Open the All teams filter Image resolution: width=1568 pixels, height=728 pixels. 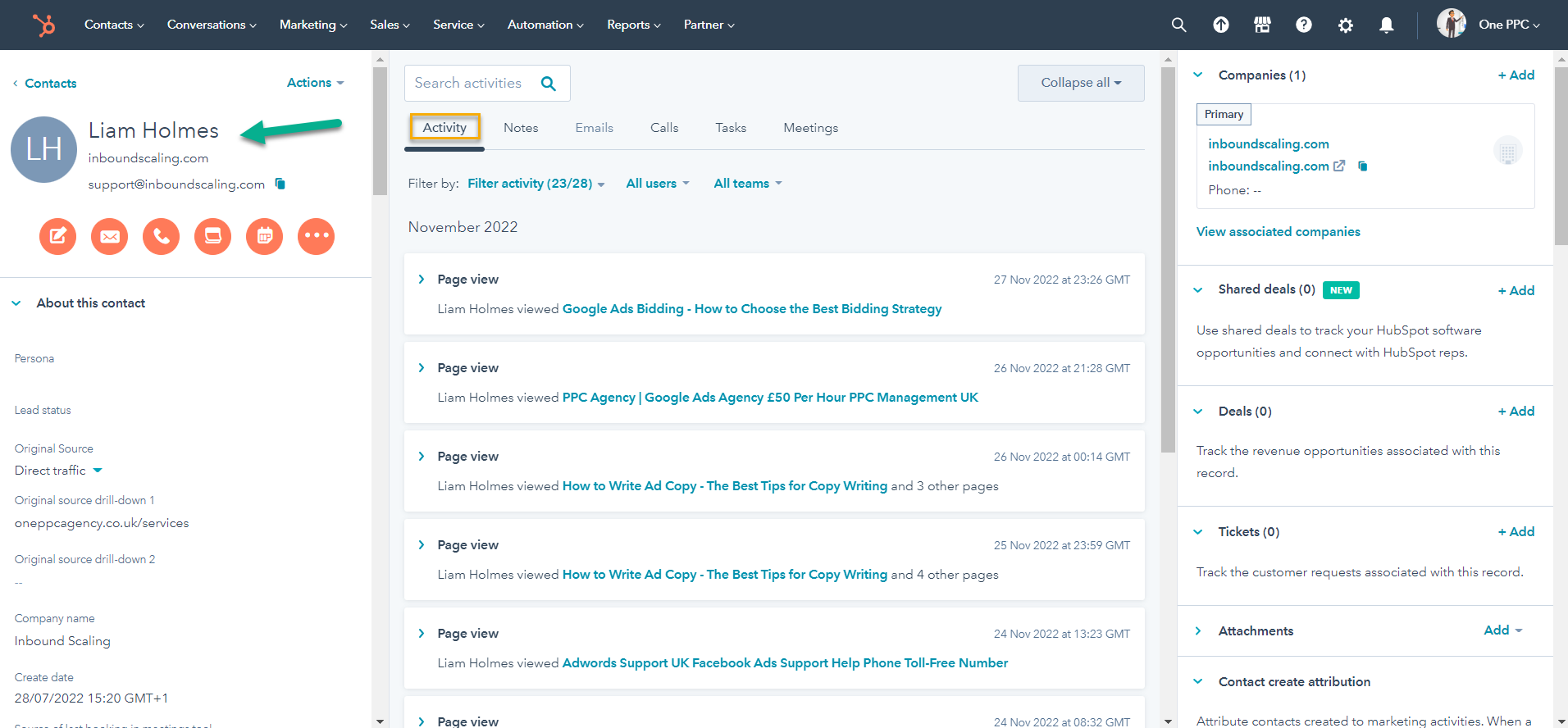pyautogui.click(x=748, y=184)
